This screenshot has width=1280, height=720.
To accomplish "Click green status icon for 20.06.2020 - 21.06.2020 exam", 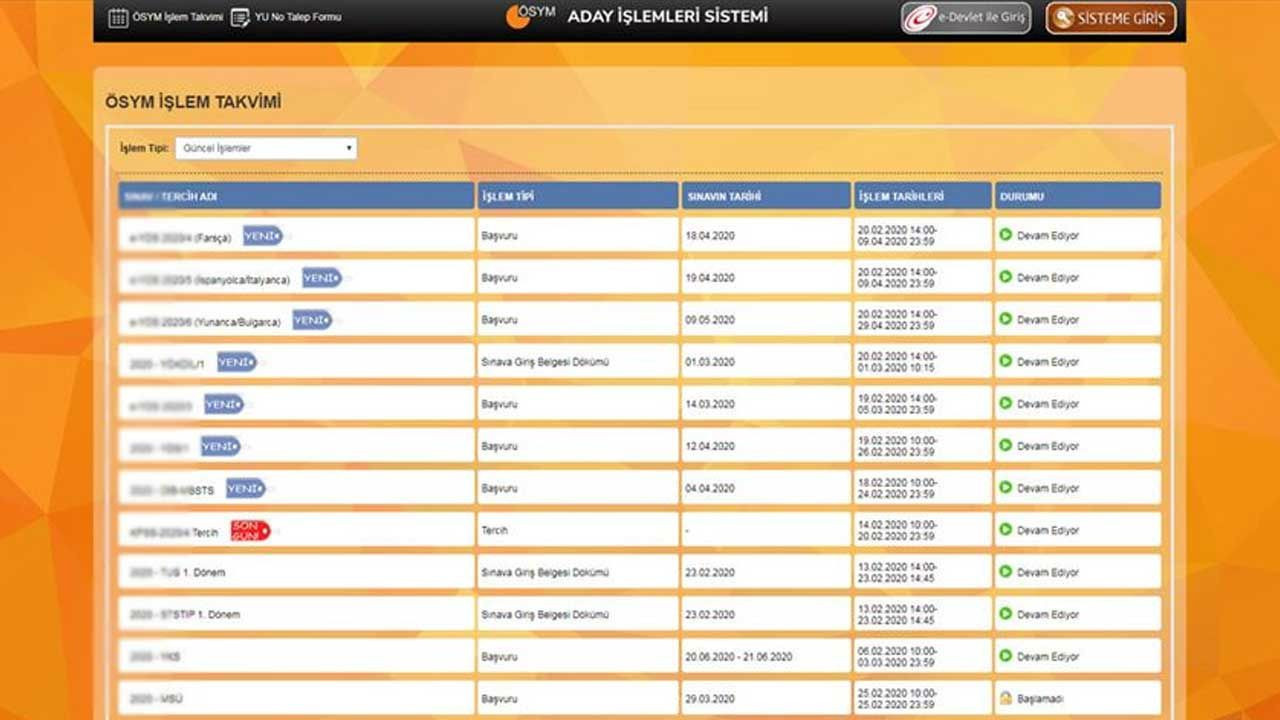I will pos(1005,655).
